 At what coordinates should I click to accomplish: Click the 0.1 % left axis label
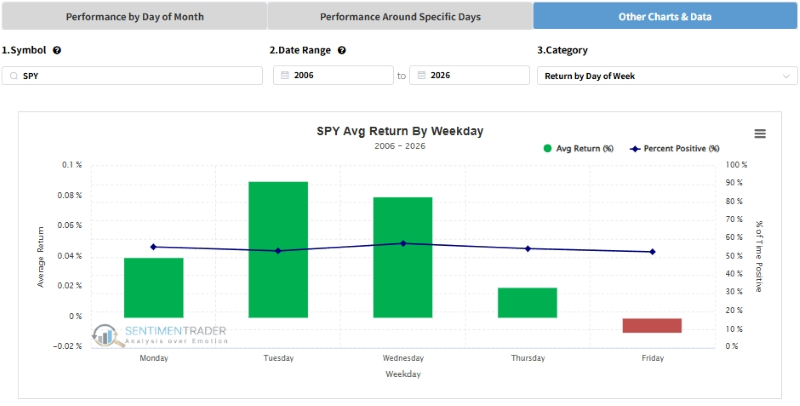click(72, 165)
